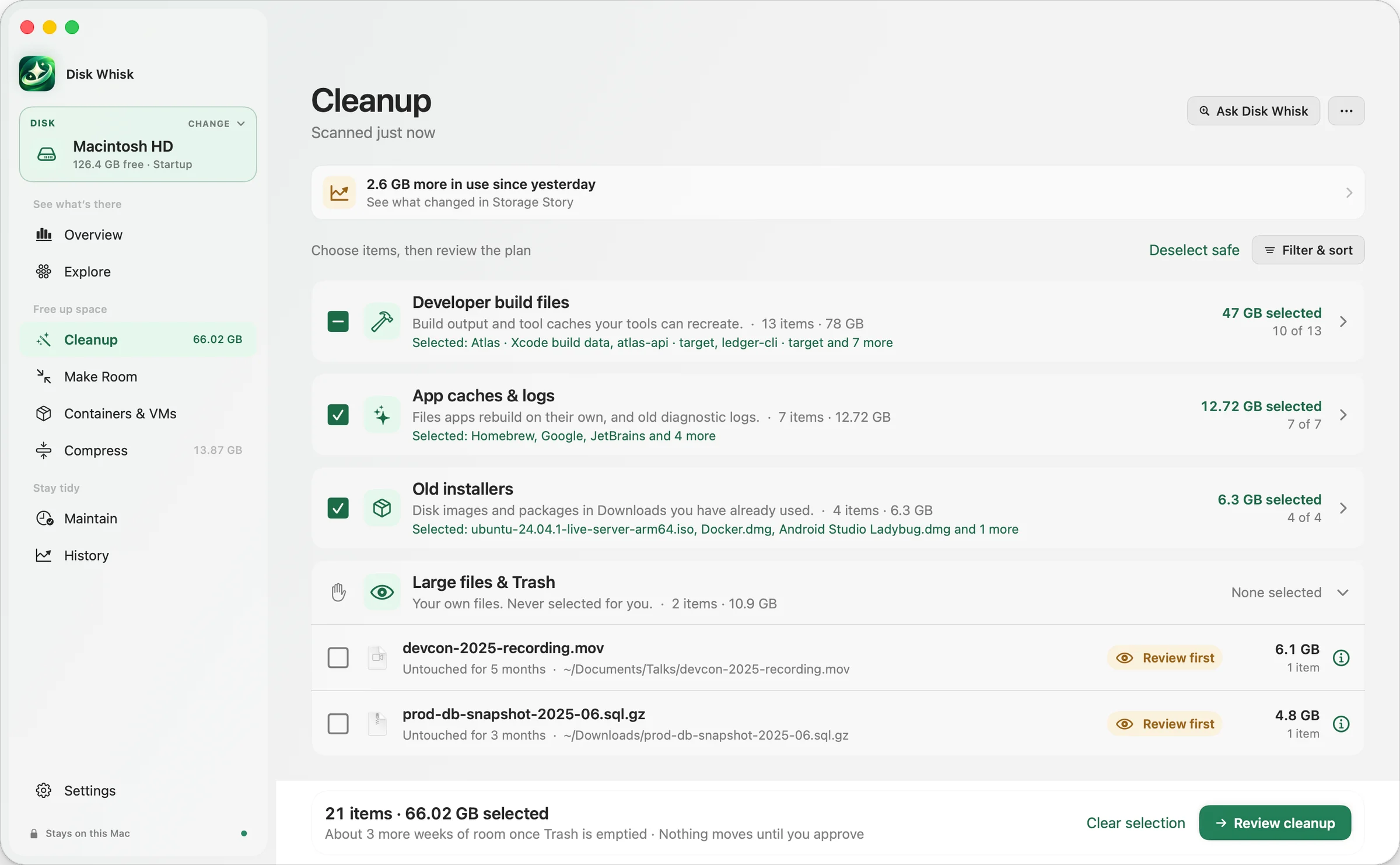
Task: Check the prod-db-snapshot-2025-06.sql.gz checkbox
Action: coord(338,724)
